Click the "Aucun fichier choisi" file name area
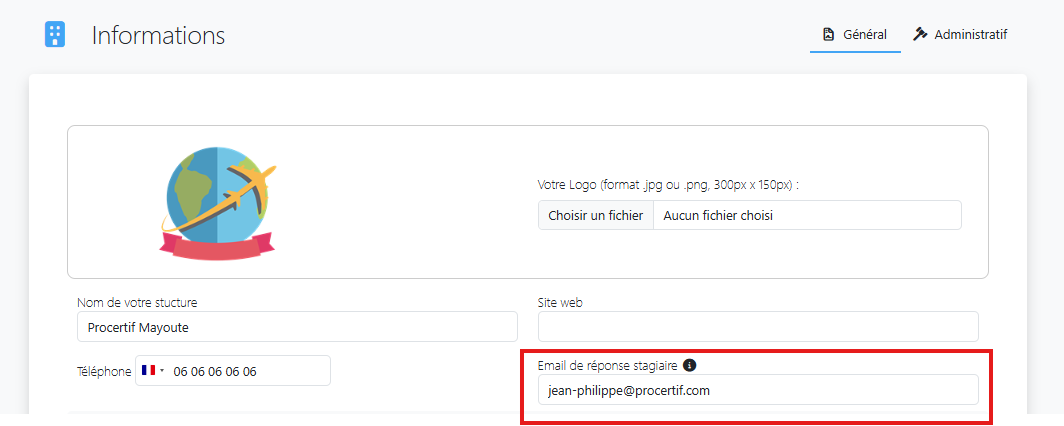The image size is (1064, 426). tap(806, 215)
